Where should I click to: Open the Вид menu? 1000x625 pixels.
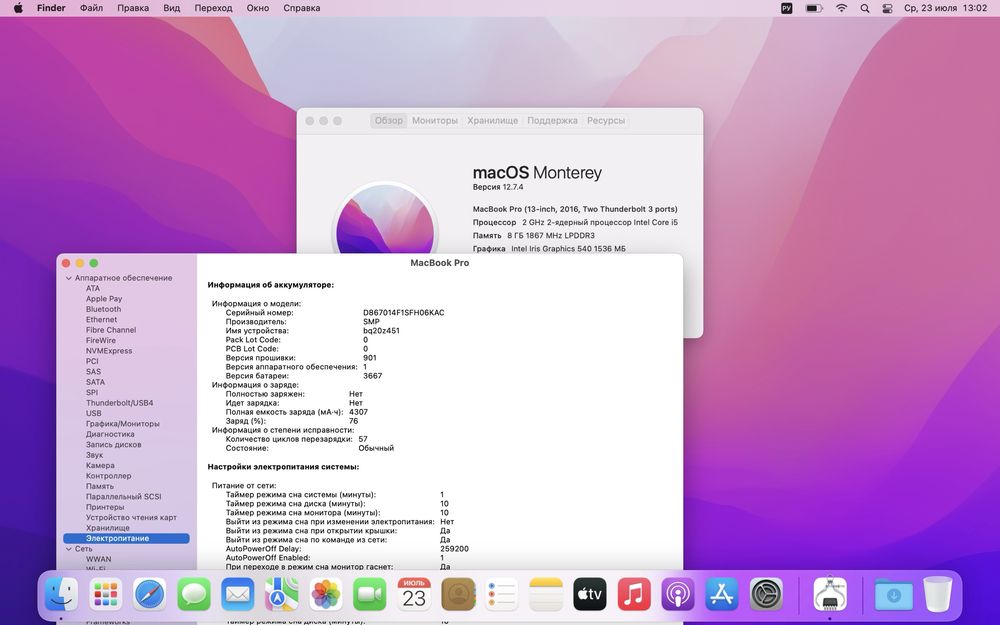tap(172, 8)
